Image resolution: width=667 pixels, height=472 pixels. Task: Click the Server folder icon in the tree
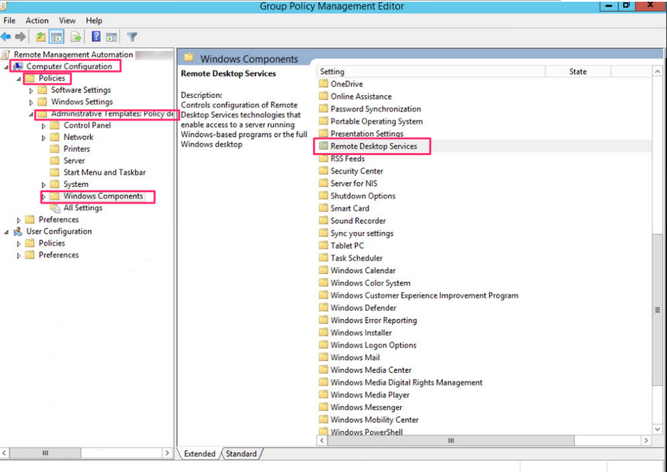click(x=54, y=161)
